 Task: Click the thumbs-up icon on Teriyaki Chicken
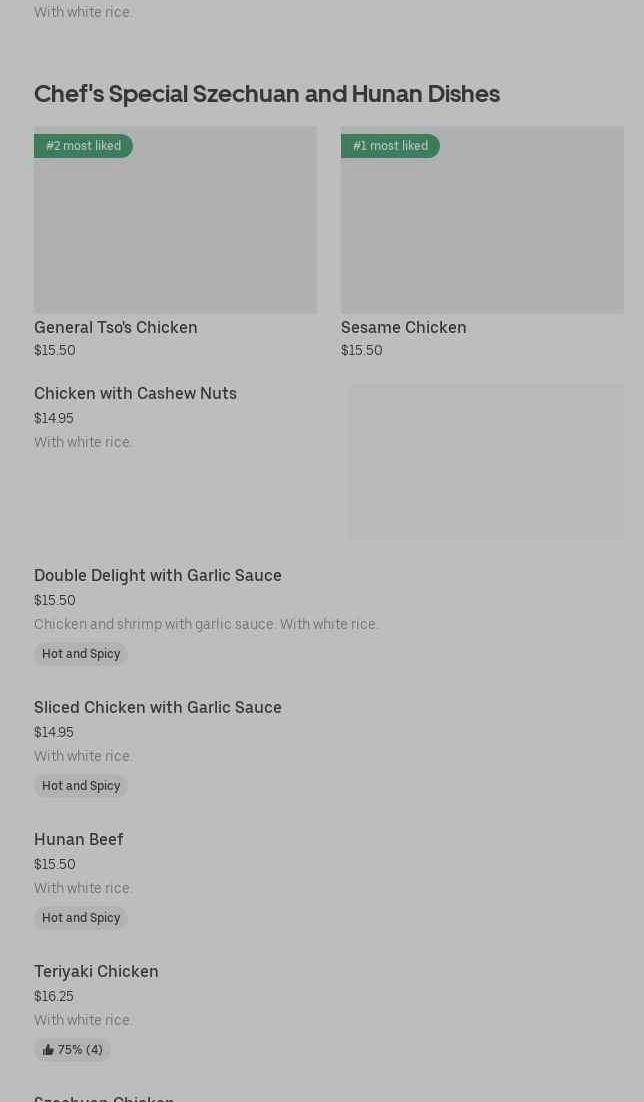click(48, 1050)
